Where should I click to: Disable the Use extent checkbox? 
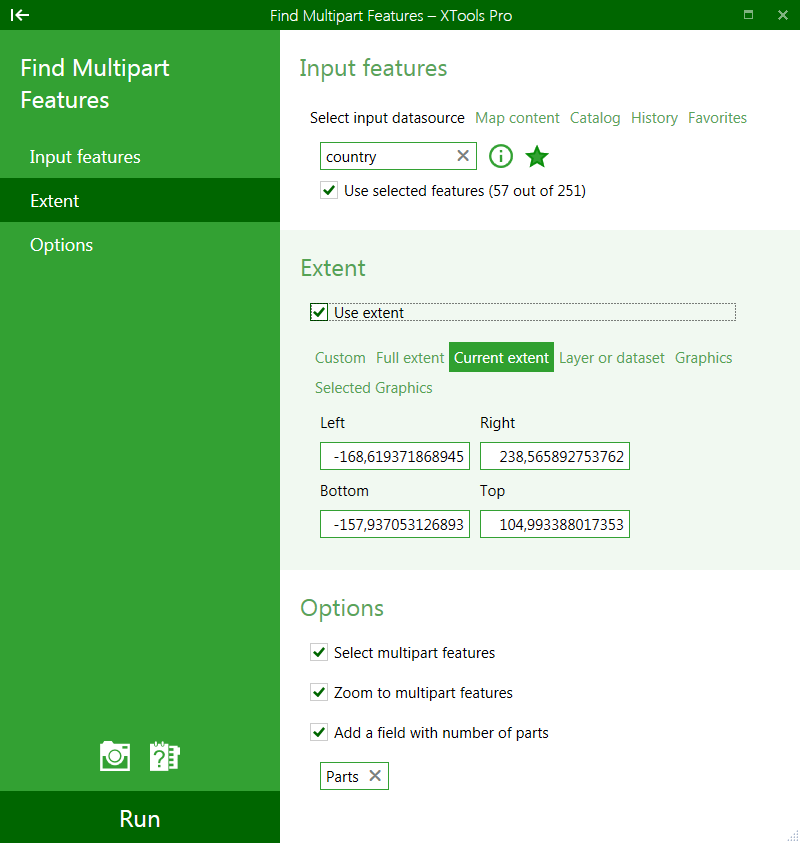pyautogui.click(x=319, y=312)
